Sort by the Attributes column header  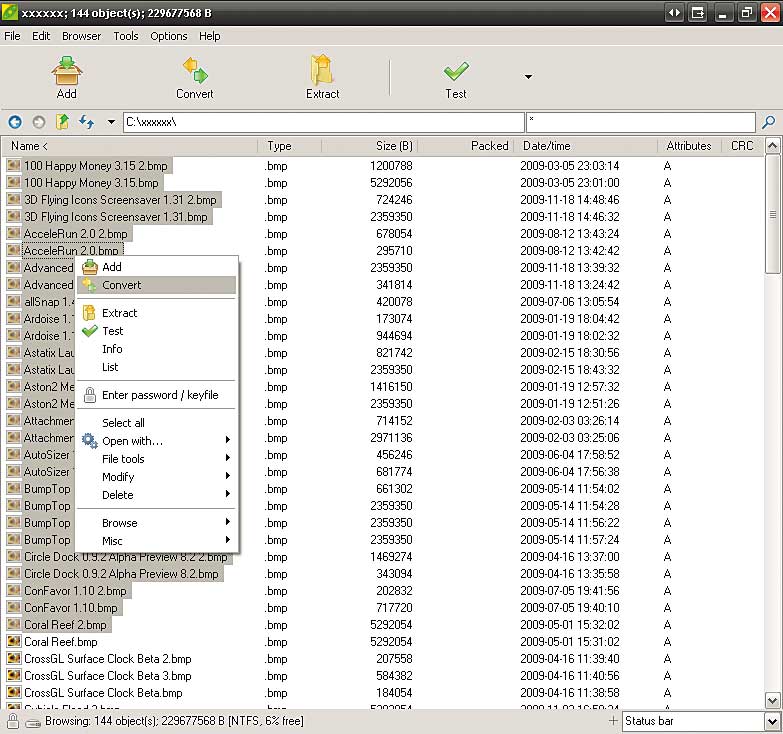pos(690,146)
